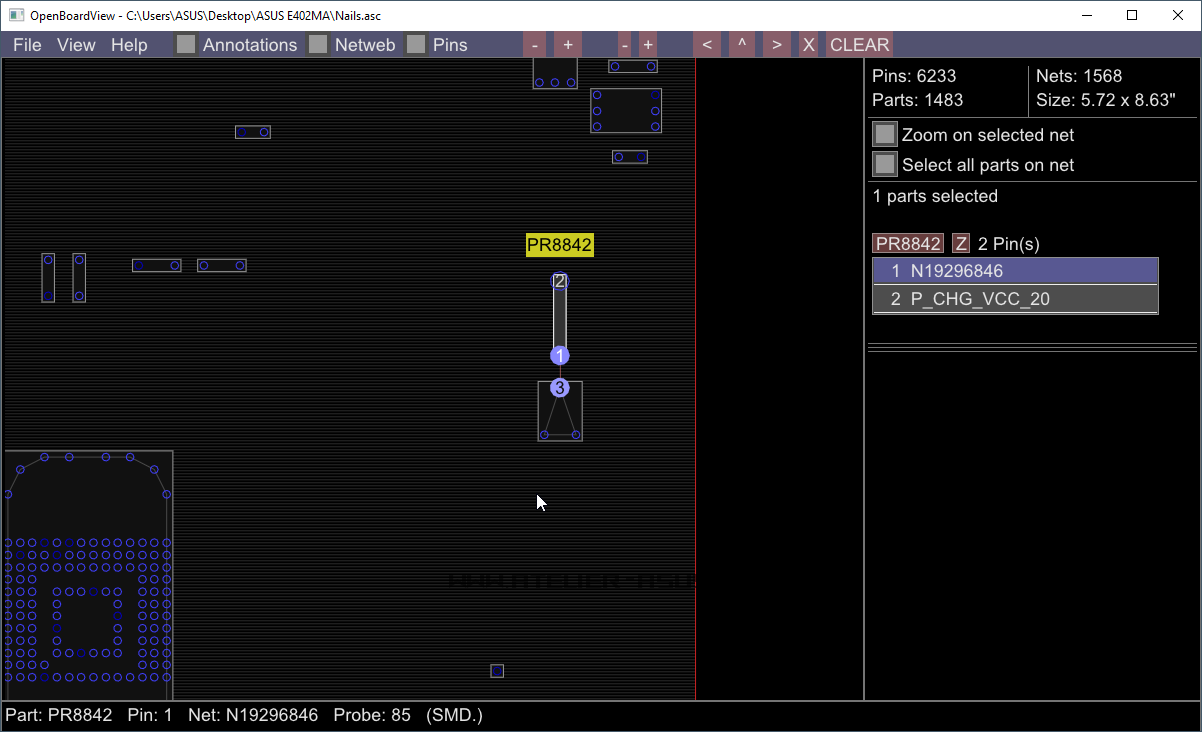
Task: Select pin 2 P_CHG_VCC_20 in list
Action: click(x=1015, y=299)
